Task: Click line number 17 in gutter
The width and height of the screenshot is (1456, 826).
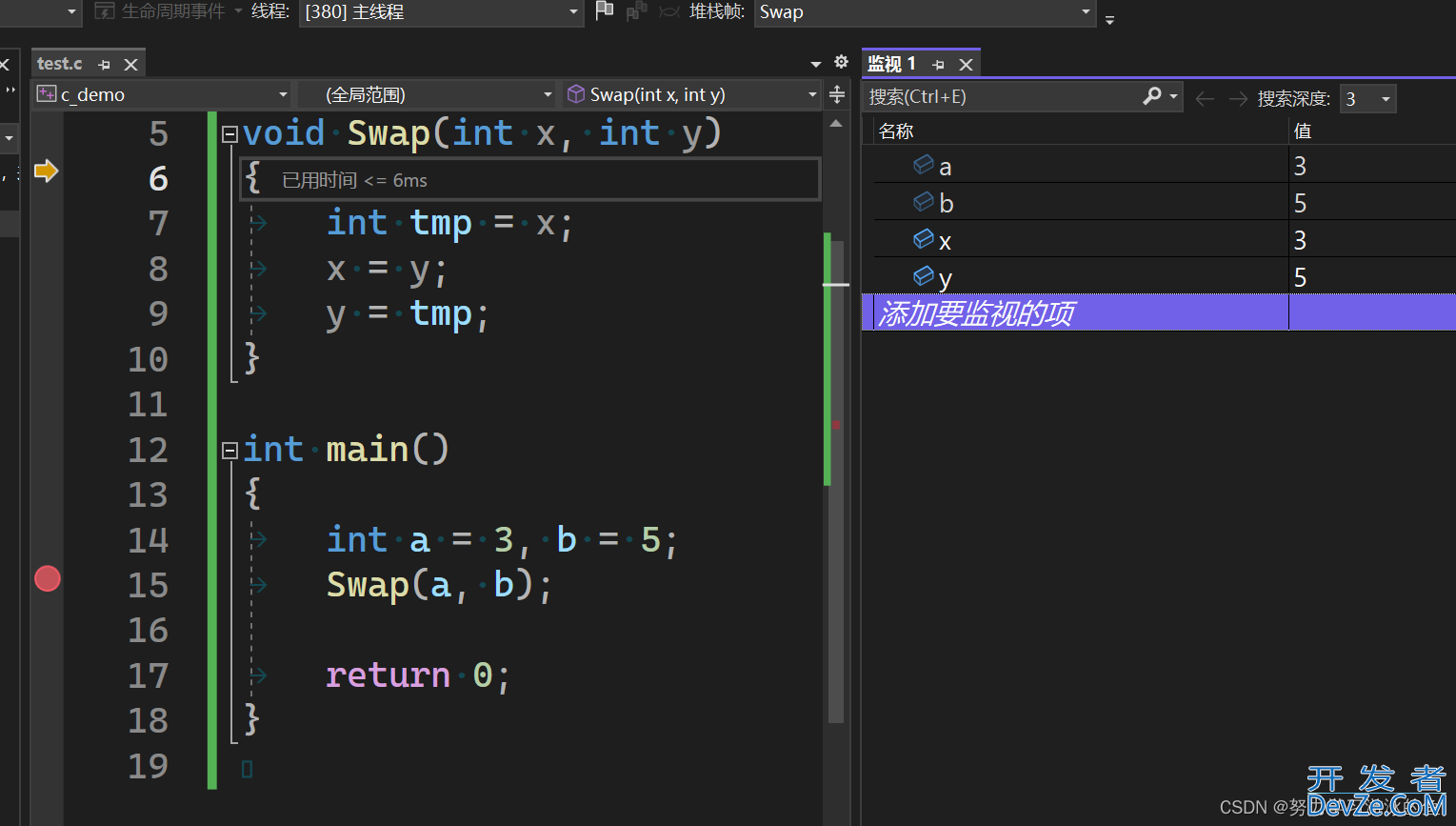Action: tap(149, 675)
